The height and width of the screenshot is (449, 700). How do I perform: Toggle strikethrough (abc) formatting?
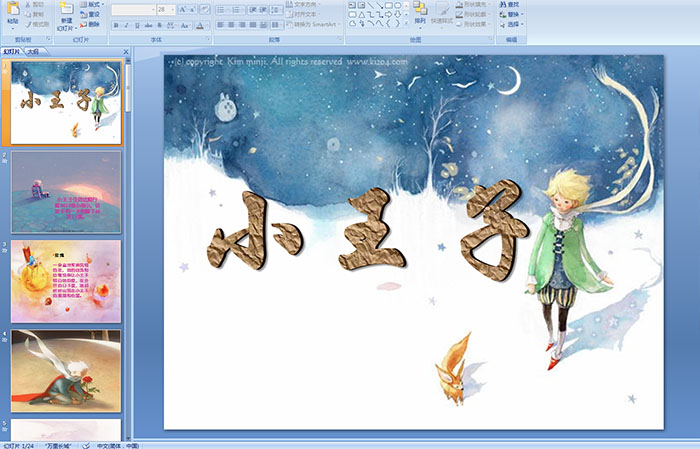(148, 25)
